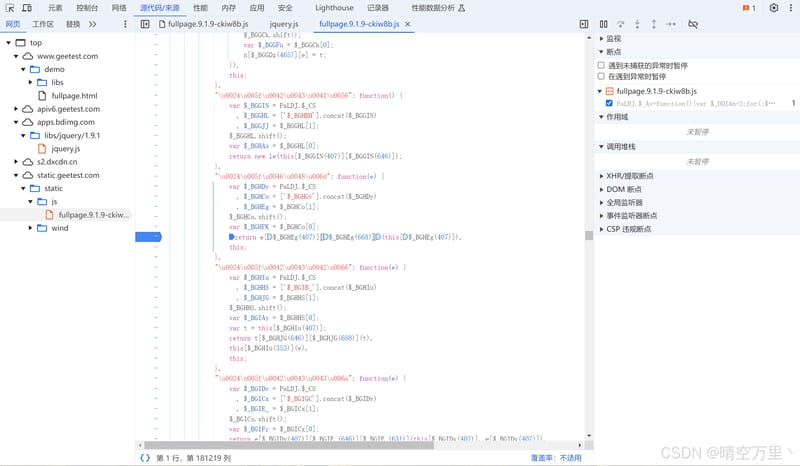Pause script execution
Screen dimensions: 800x466
coord(604,24)
